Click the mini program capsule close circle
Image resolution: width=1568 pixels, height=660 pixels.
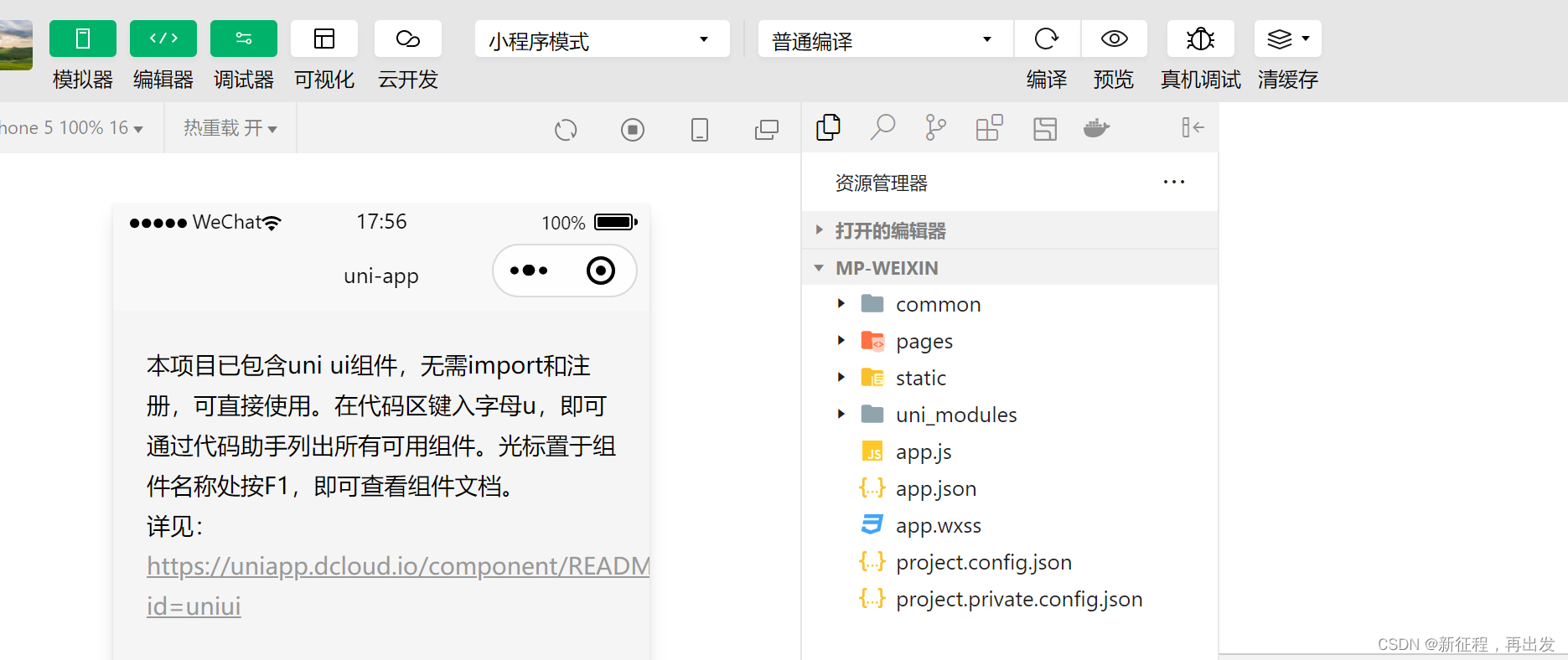601,271
